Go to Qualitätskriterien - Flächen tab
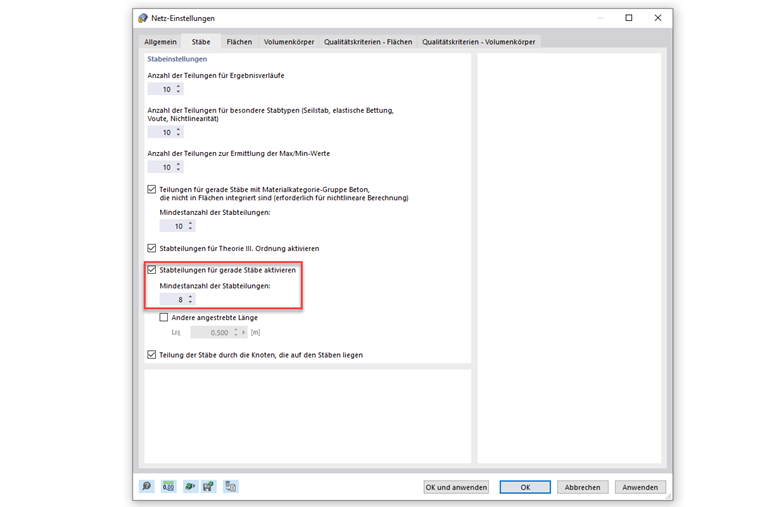This screenshot has width=760, height=507. [x=368, y=42]
